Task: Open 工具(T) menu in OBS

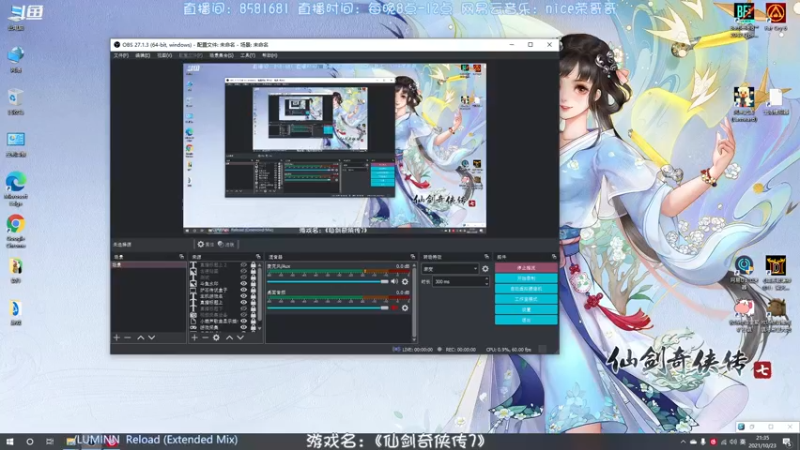Action: (x=247, y=55)
